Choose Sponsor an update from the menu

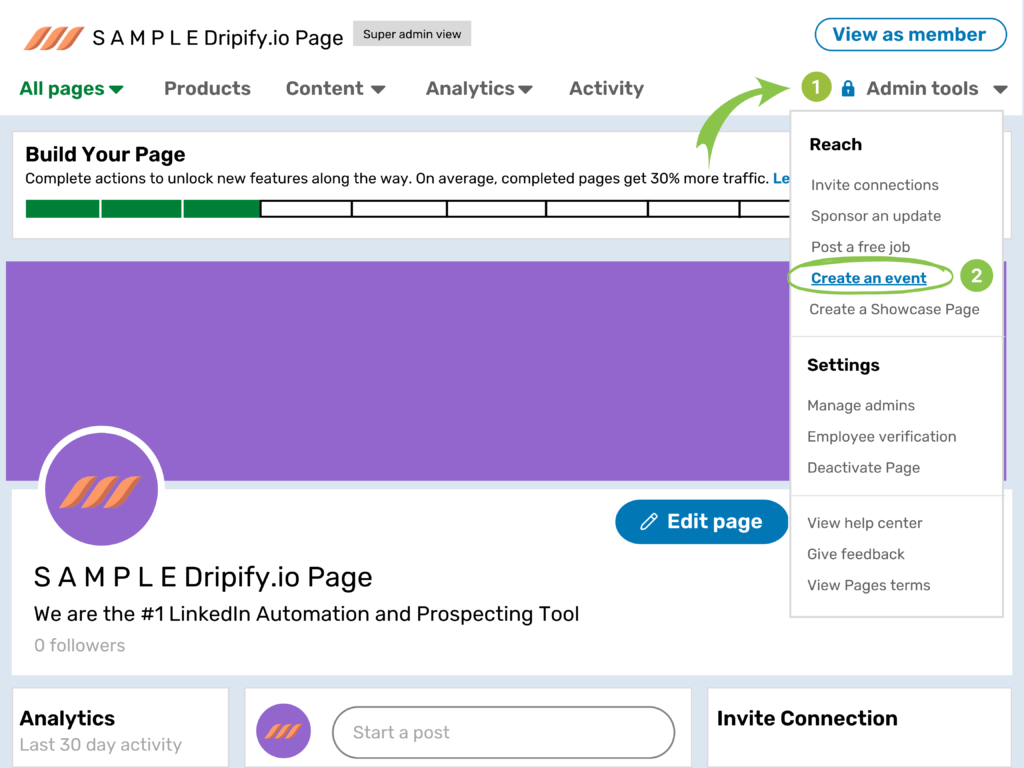coord(874,216)
